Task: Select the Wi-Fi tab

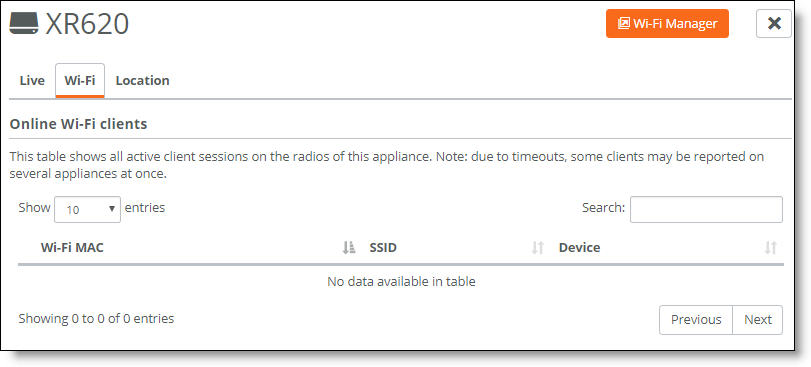Action: click(x=80, y=81)
